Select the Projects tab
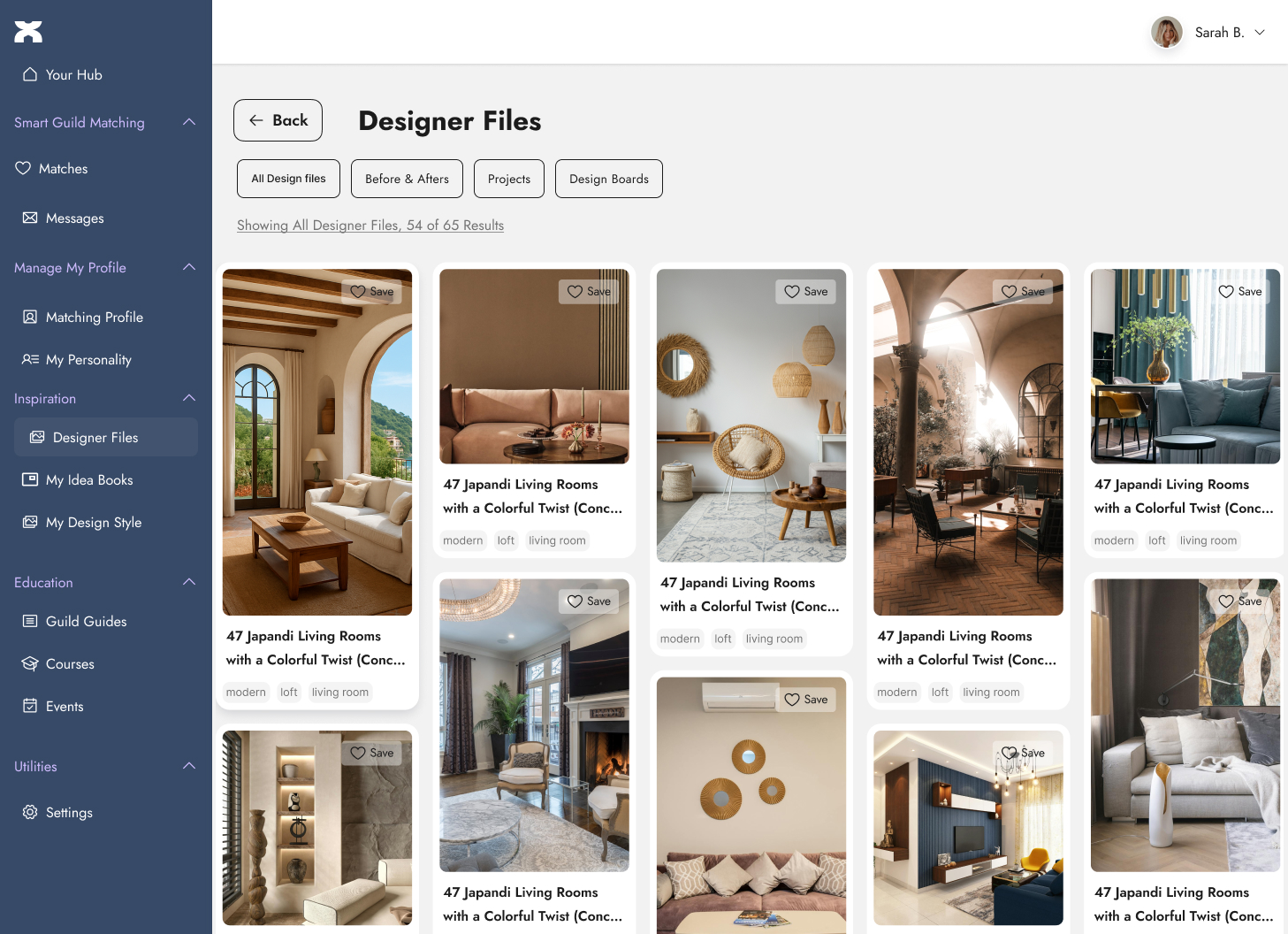This screenshot has width=1288, height=934. [509, 179]
